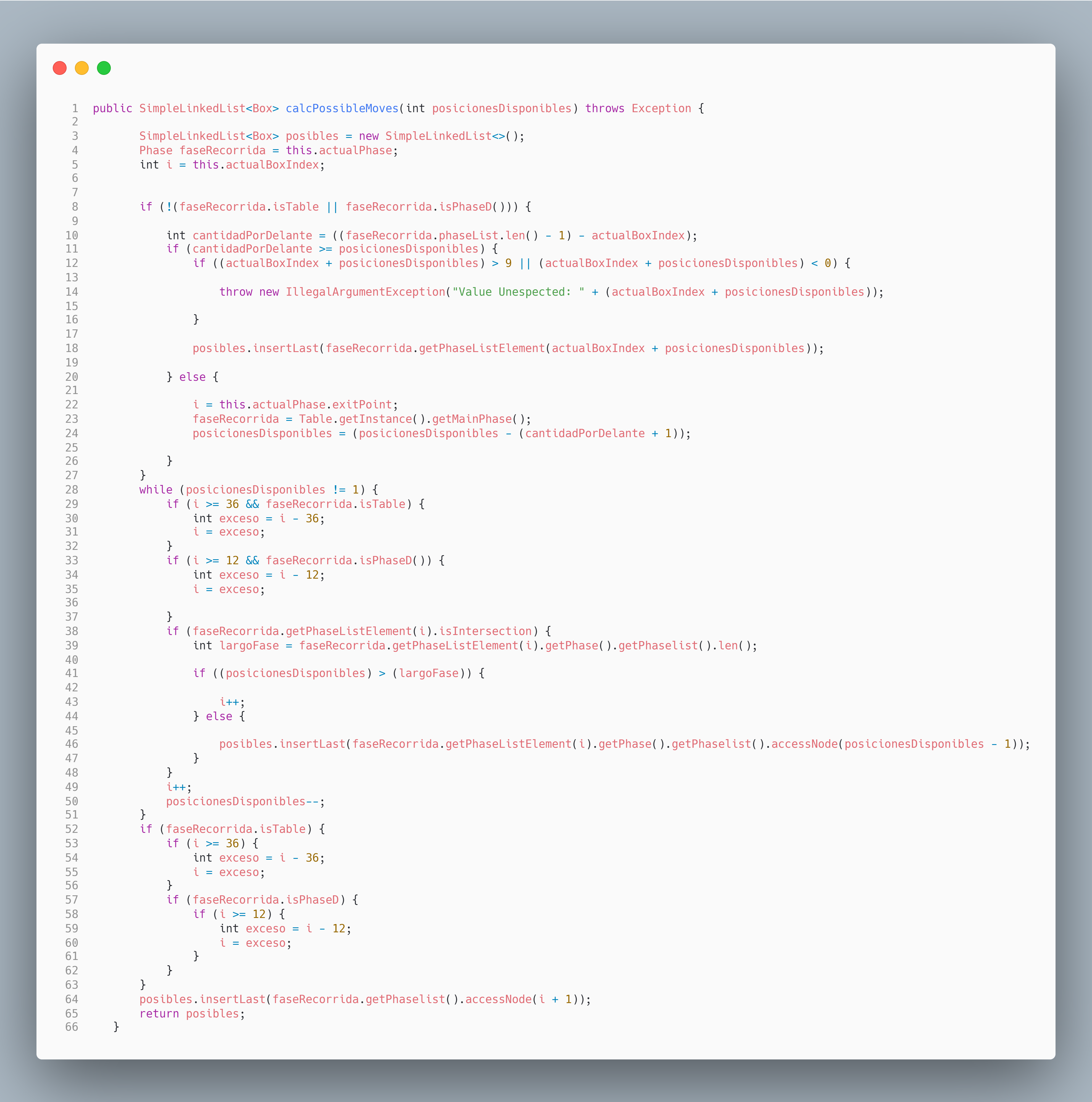Image resolution: width=1092 pixels, height=1102 pixels.
Task: Click the green maximize window dot
Action: coord(104,69)
